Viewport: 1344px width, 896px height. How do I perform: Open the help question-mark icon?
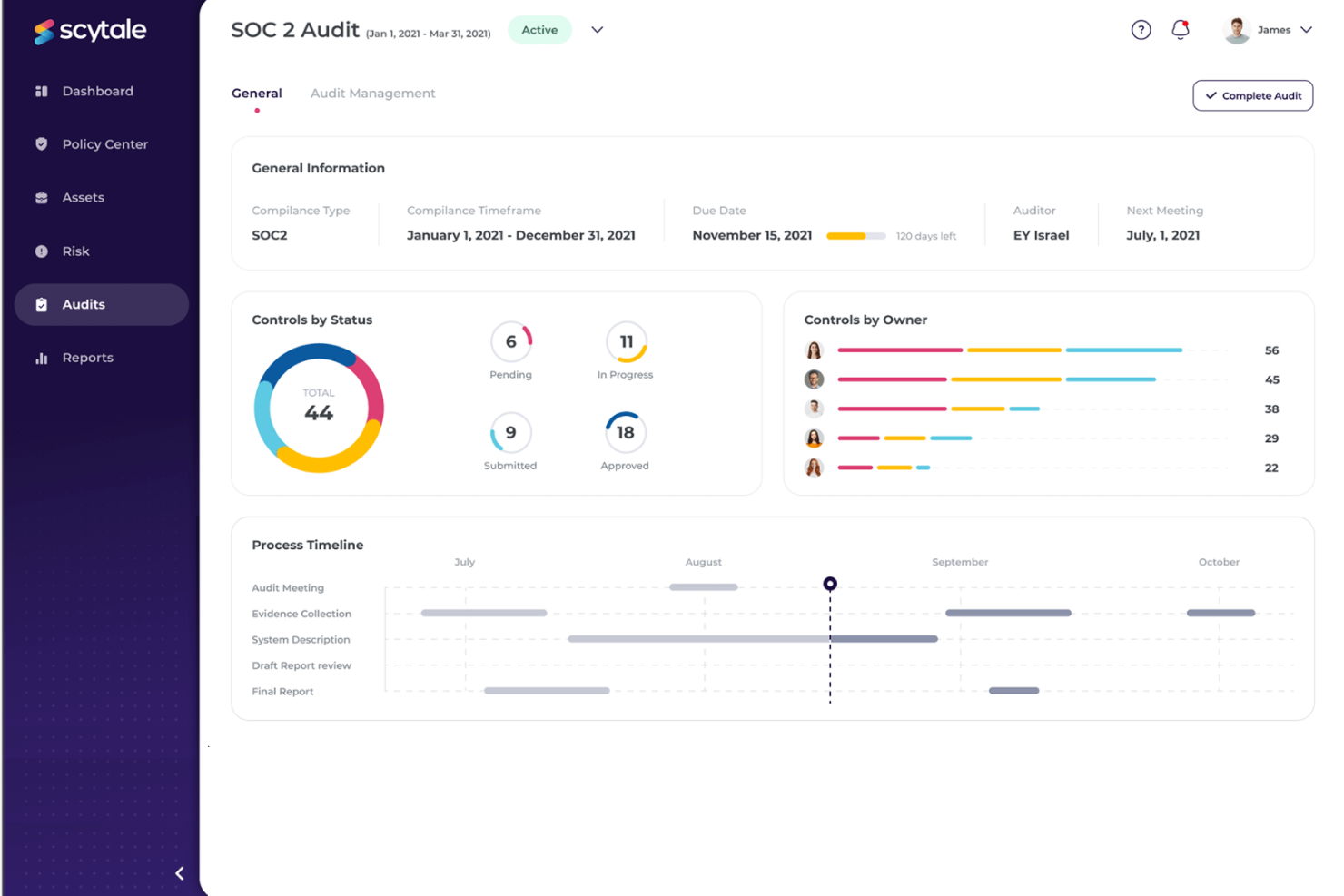[x=1141, y=29]
